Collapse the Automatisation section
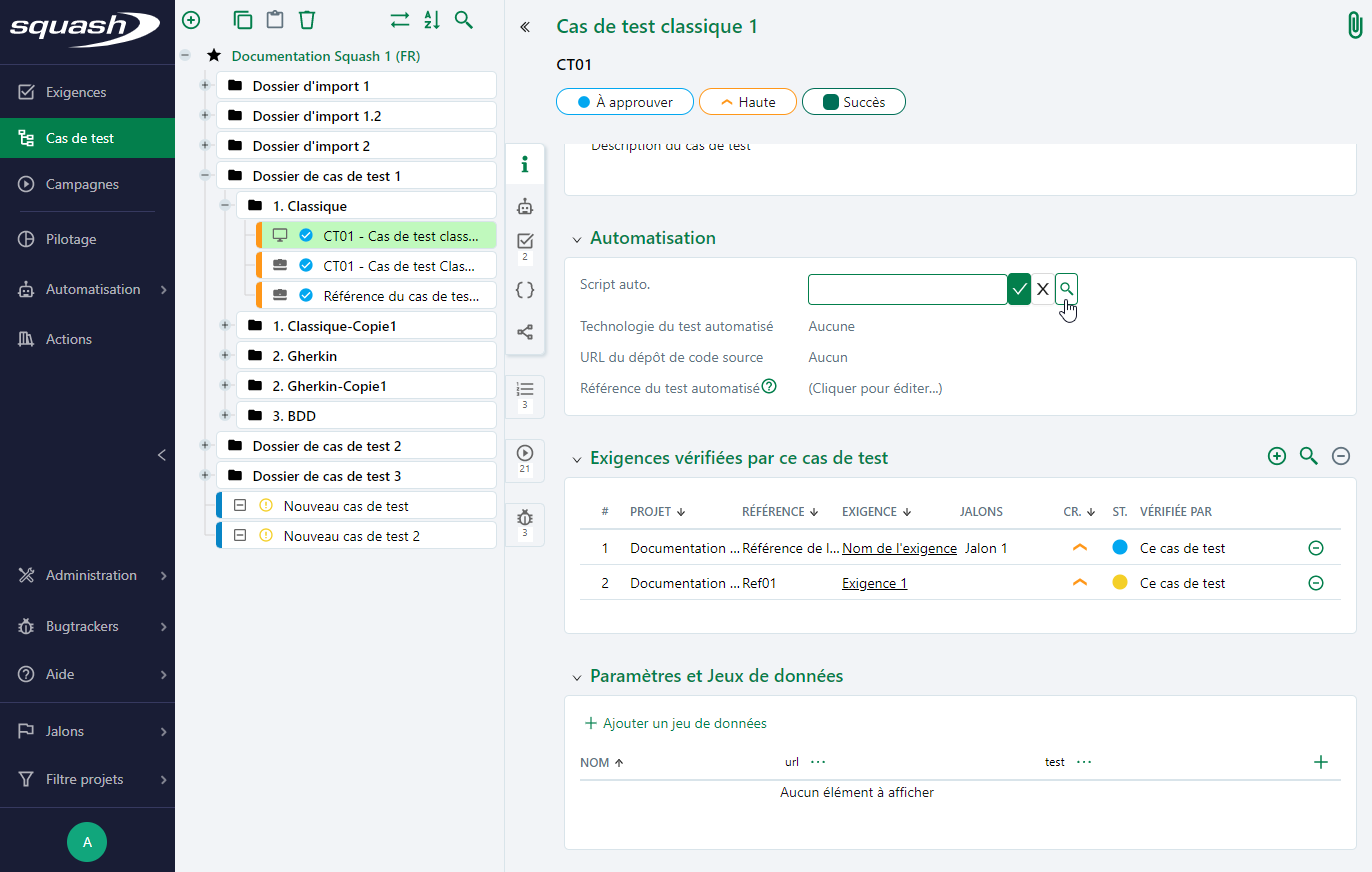Screen dimensions: 1372x872 point(576,238)
